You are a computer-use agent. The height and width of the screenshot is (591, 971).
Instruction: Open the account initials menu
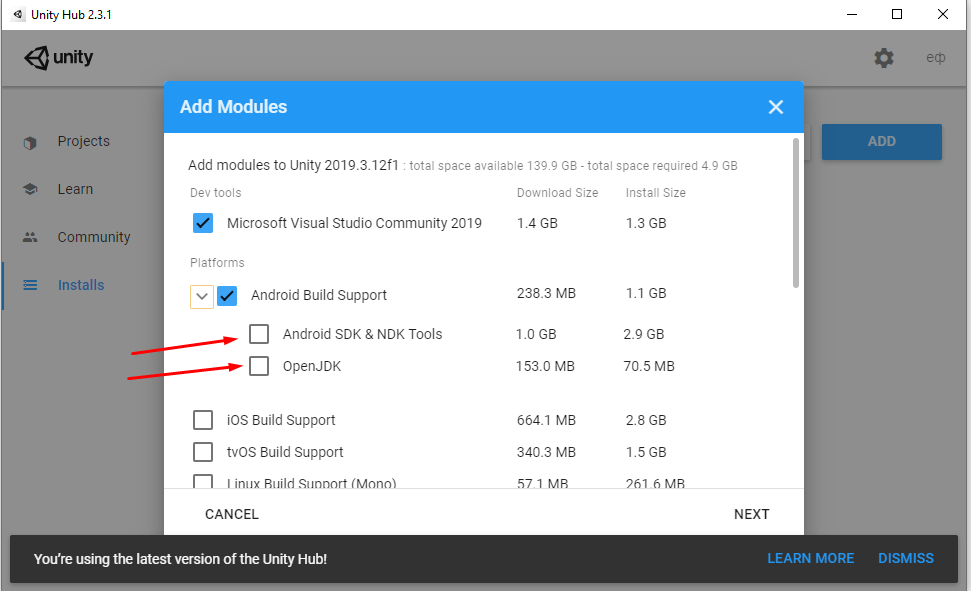(x=936, y=58)
